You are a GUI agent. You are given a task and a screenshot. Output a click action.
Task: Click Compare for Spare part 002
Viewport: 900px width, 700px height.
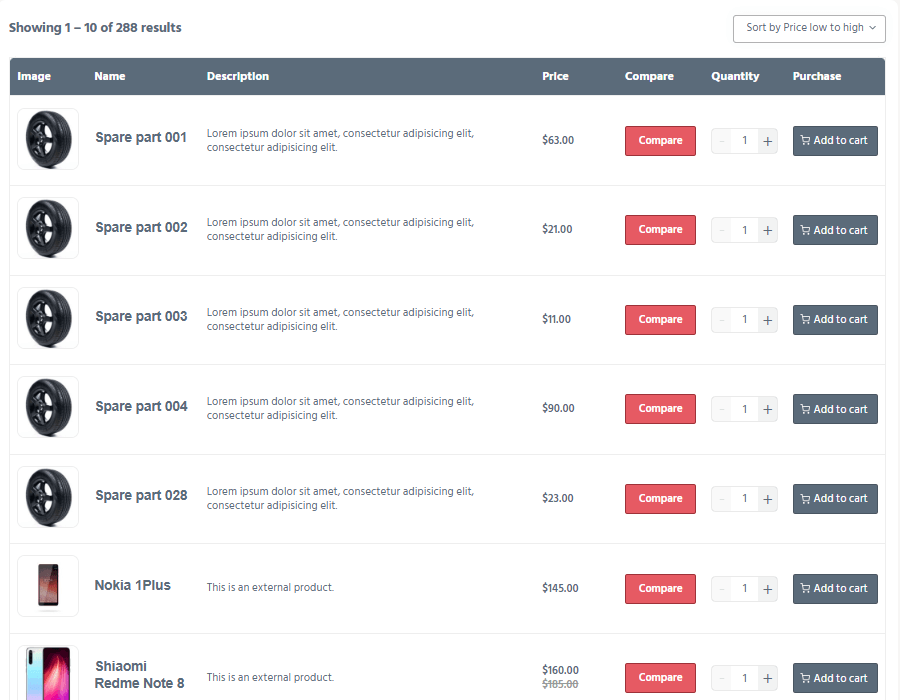660,230
